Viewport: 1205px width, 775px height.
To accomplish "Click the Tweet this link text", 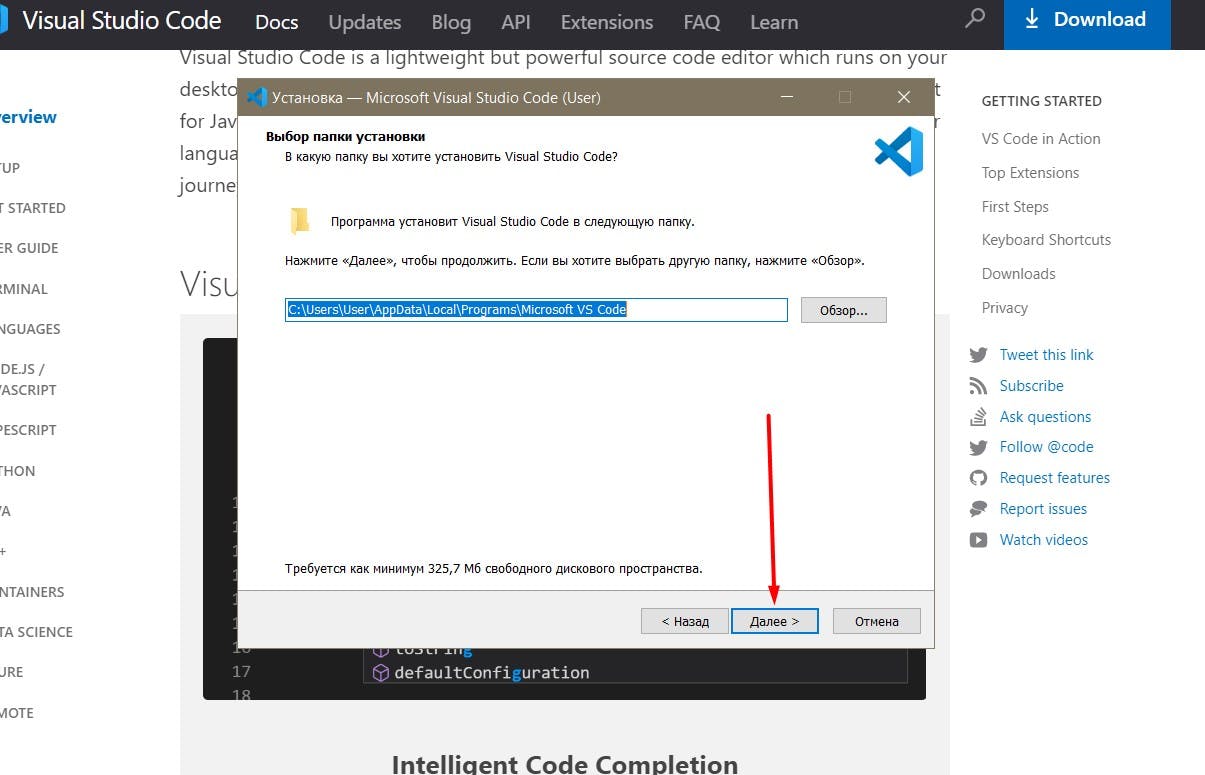I will pos(1046,355).
